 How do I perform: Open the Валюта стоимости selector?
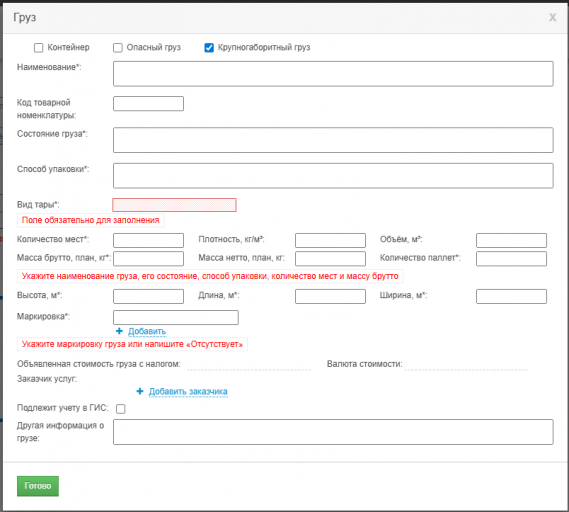pyautogui.click(x=466, y=364)
